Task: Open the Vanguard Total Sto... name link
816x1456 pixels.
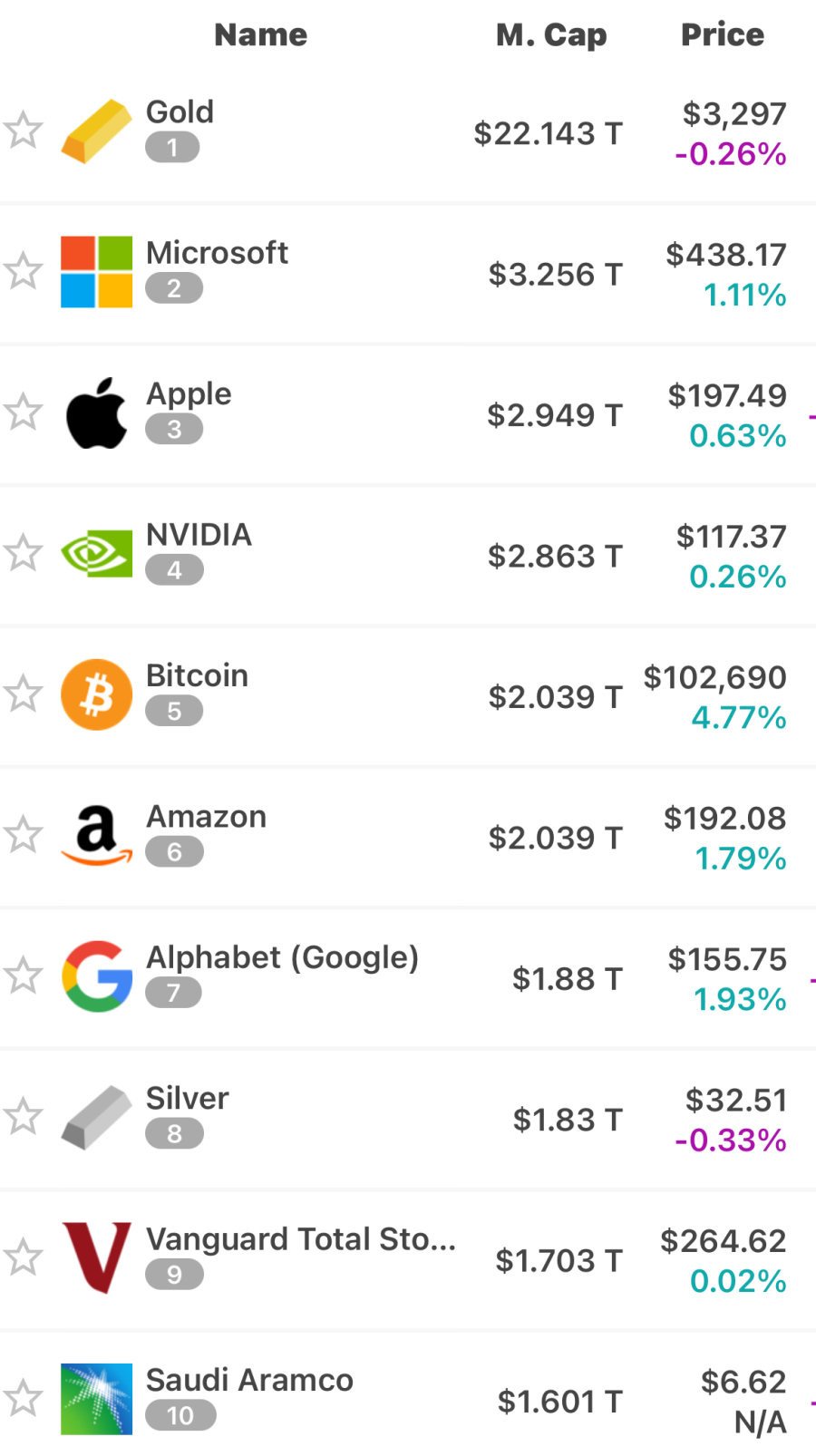Action: 300,1239
